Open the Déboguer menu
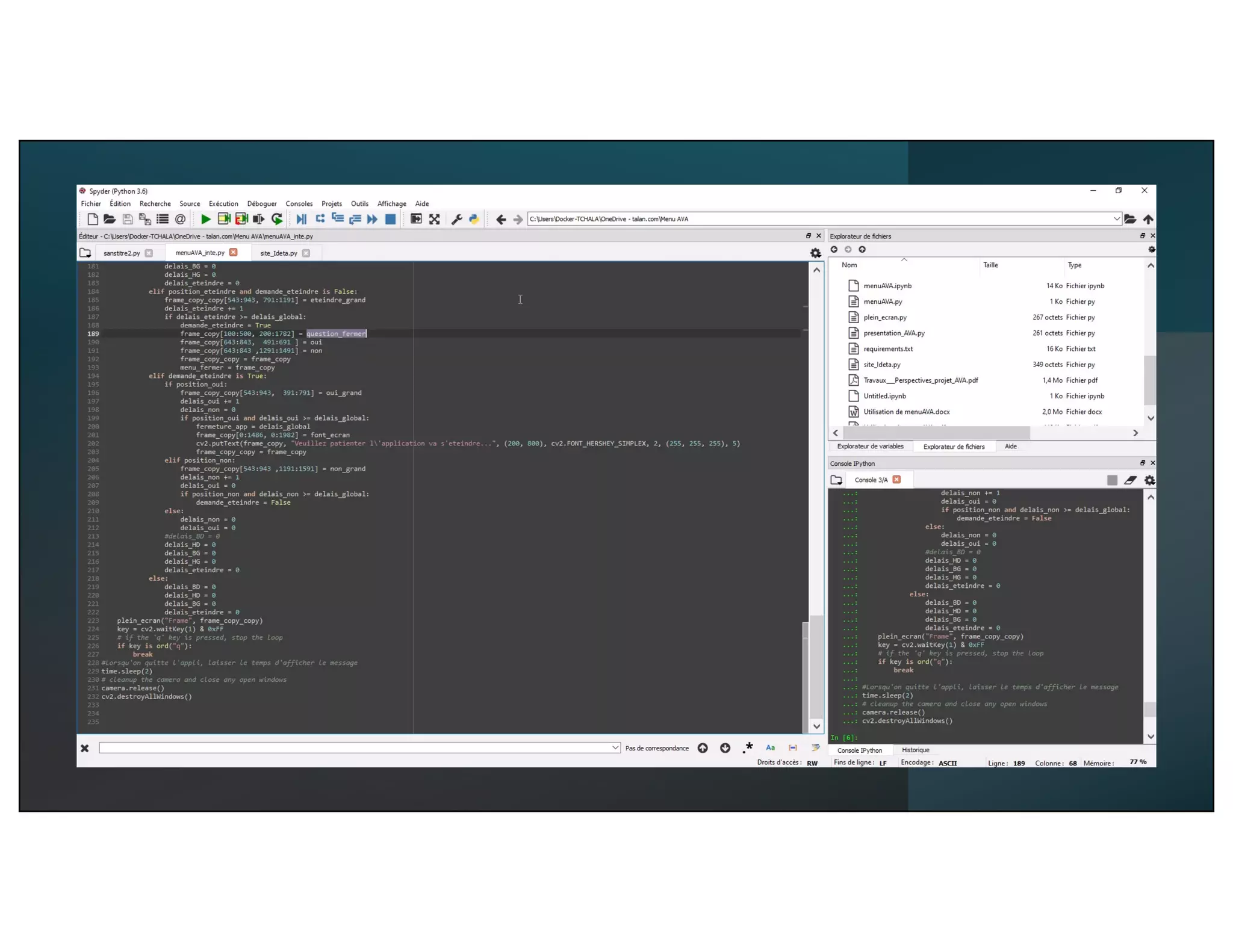This screenshot has height=952, width=1233. [x=261, y=203]
